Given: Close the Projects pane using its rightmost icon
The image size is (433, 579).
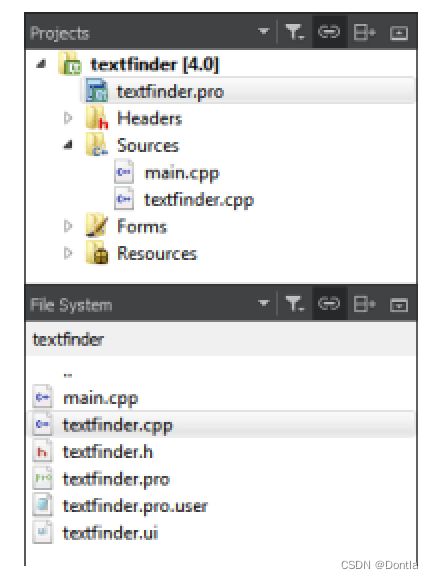Looking at the screenshot, I should coord(399,33).
